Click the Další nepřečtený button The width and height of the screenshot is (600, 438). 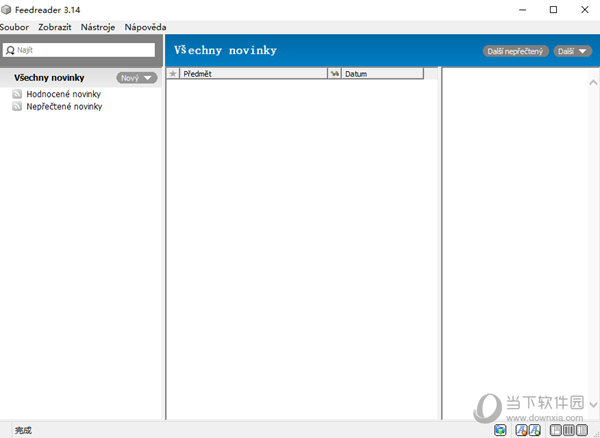click(x=515, y=51)
